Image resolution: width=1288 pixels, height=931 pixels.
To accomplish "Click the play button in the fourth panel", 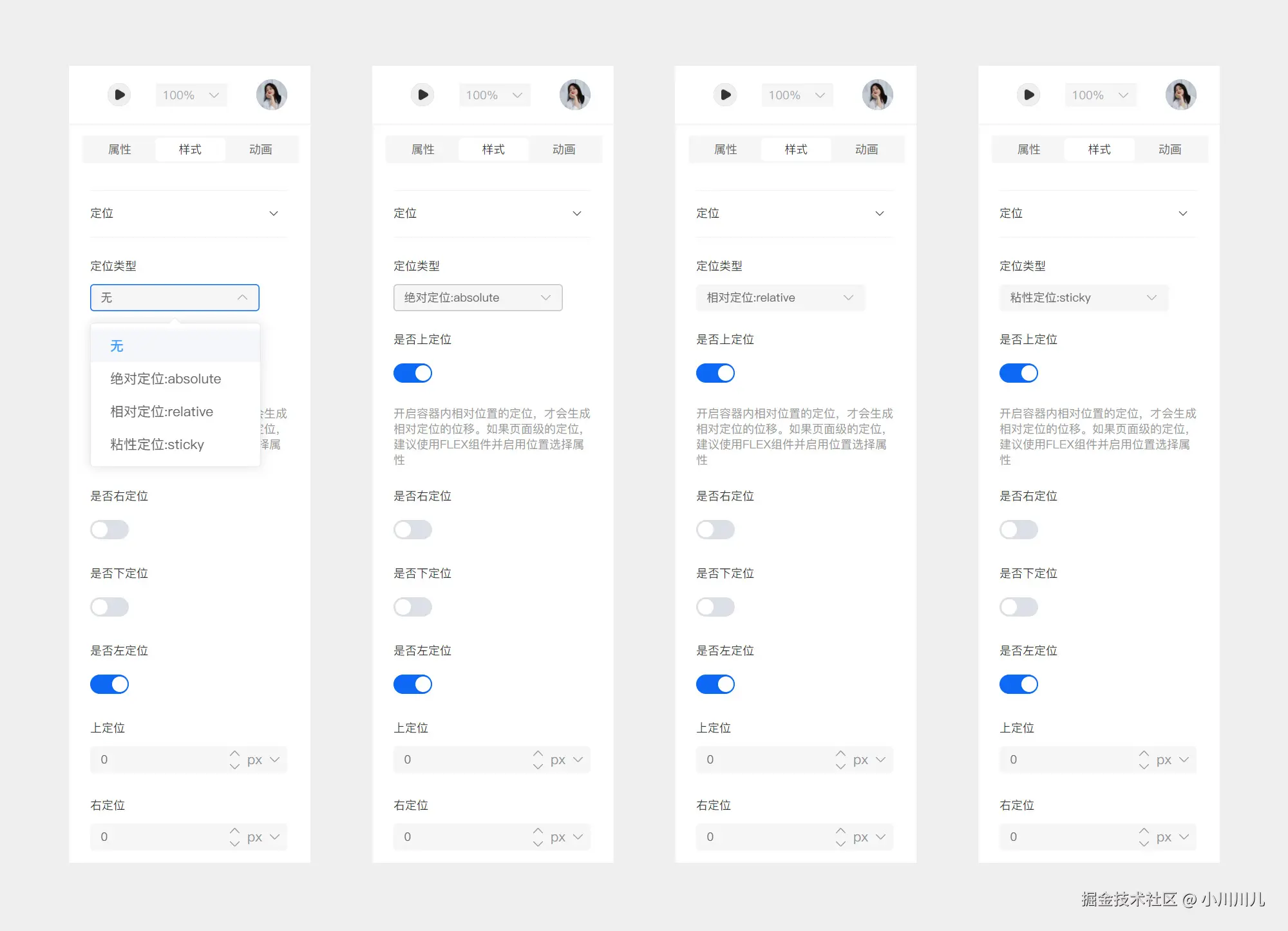I will (1028, 95).
